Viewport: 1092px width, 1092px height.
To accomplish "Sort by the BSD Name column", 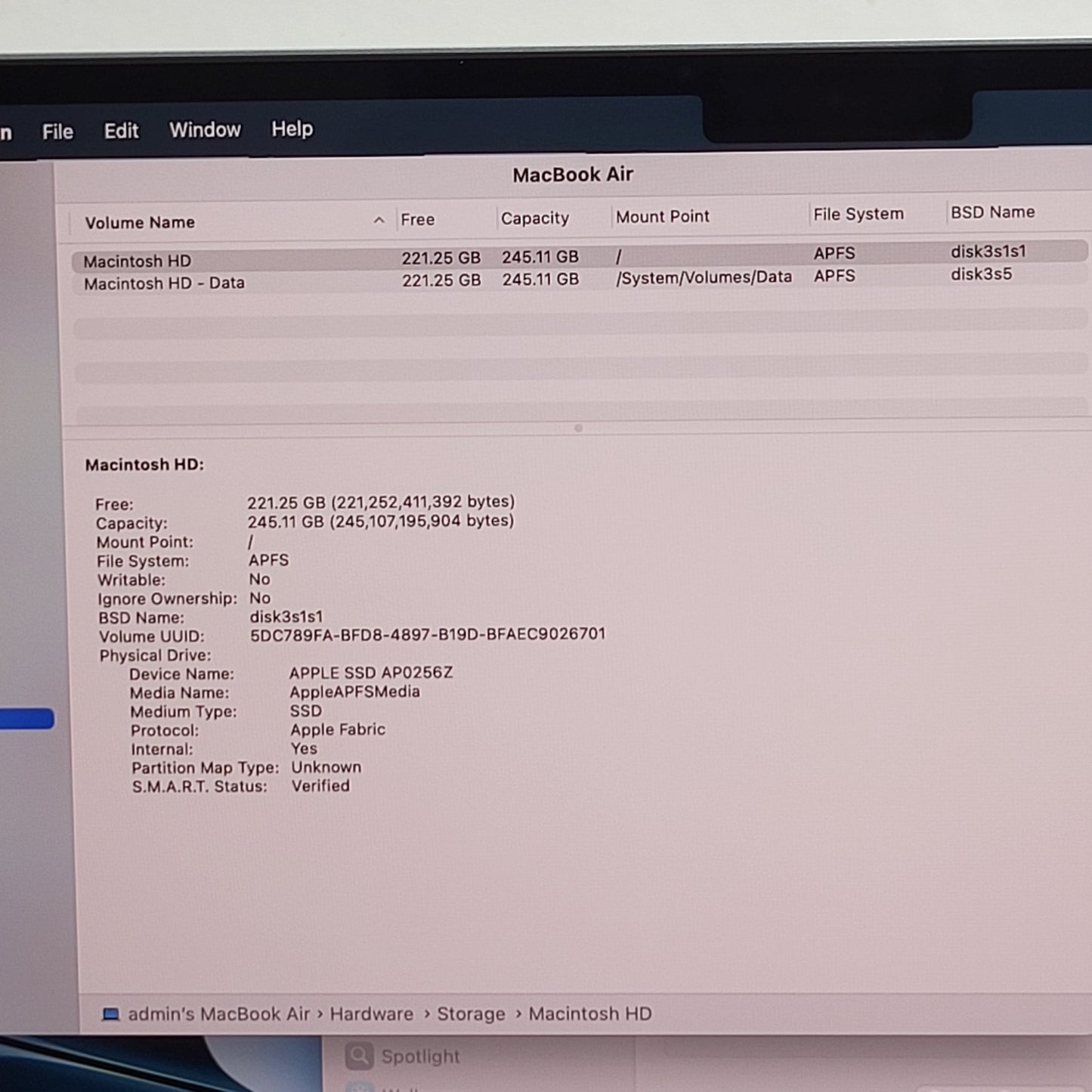I will coord(992,212).
